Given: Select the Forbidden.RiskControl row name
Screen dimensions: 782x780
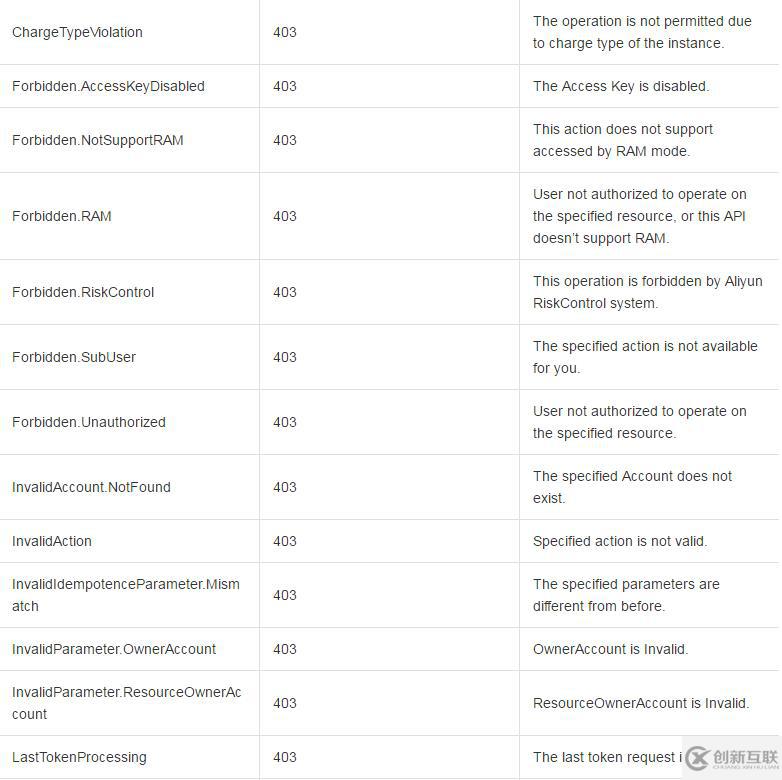Looking at the screenshot, I should tap(83, 292).
